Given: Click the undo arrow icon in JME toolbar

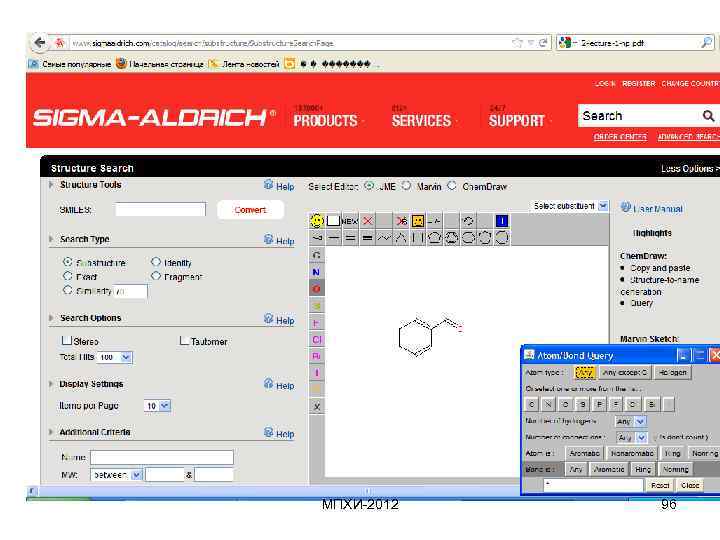Looking at the screenshot, I should coord(468,221).
